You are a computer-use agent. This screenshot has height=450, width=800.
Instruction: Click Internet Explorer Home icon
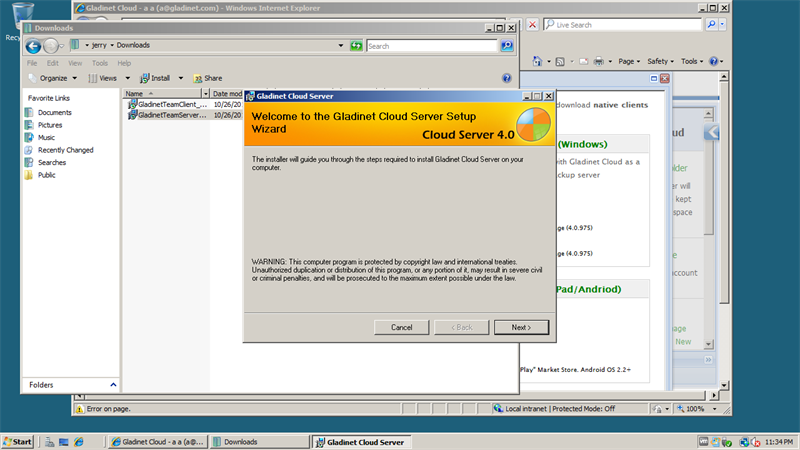pyautogui.click(x=537, y=61)
